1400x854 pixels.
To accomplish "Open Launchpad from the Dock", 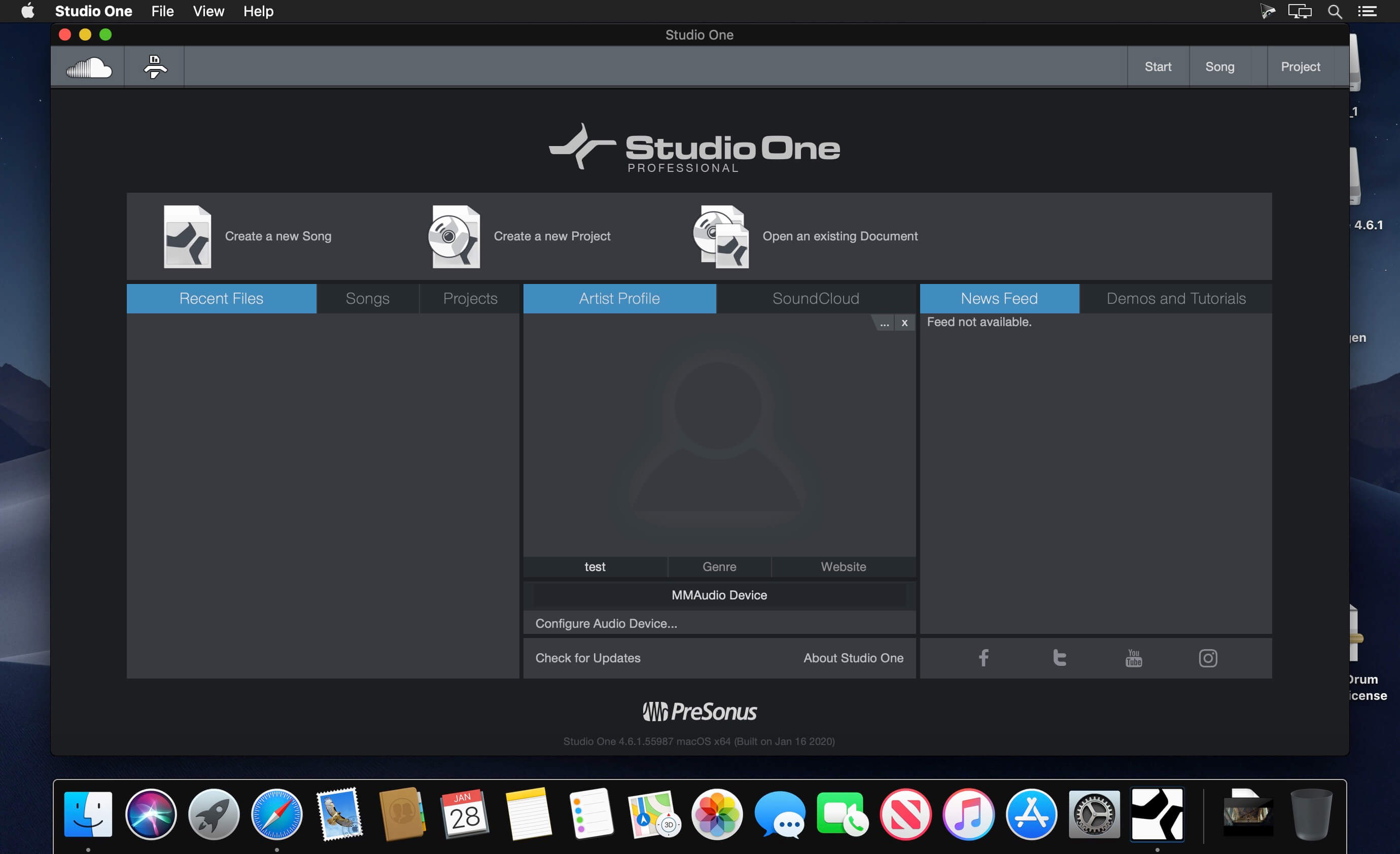I will pos(214,814).
